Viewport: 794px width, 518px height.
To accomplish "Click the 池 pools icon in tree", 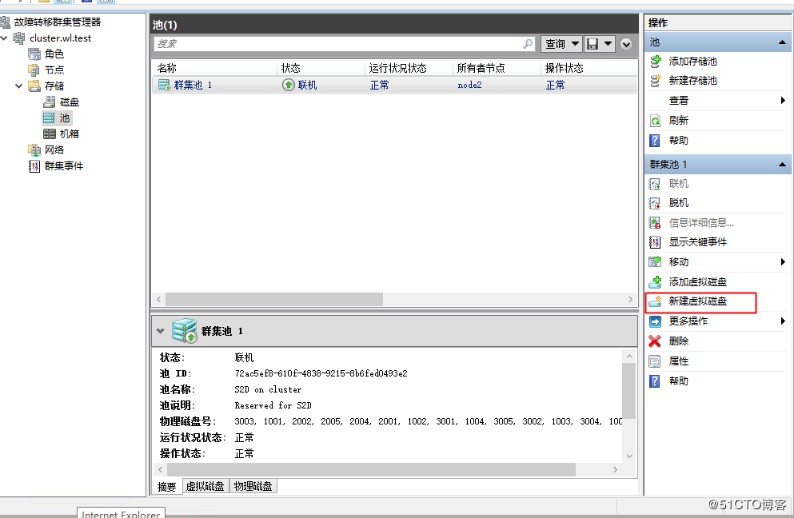I will coord(49,118).
